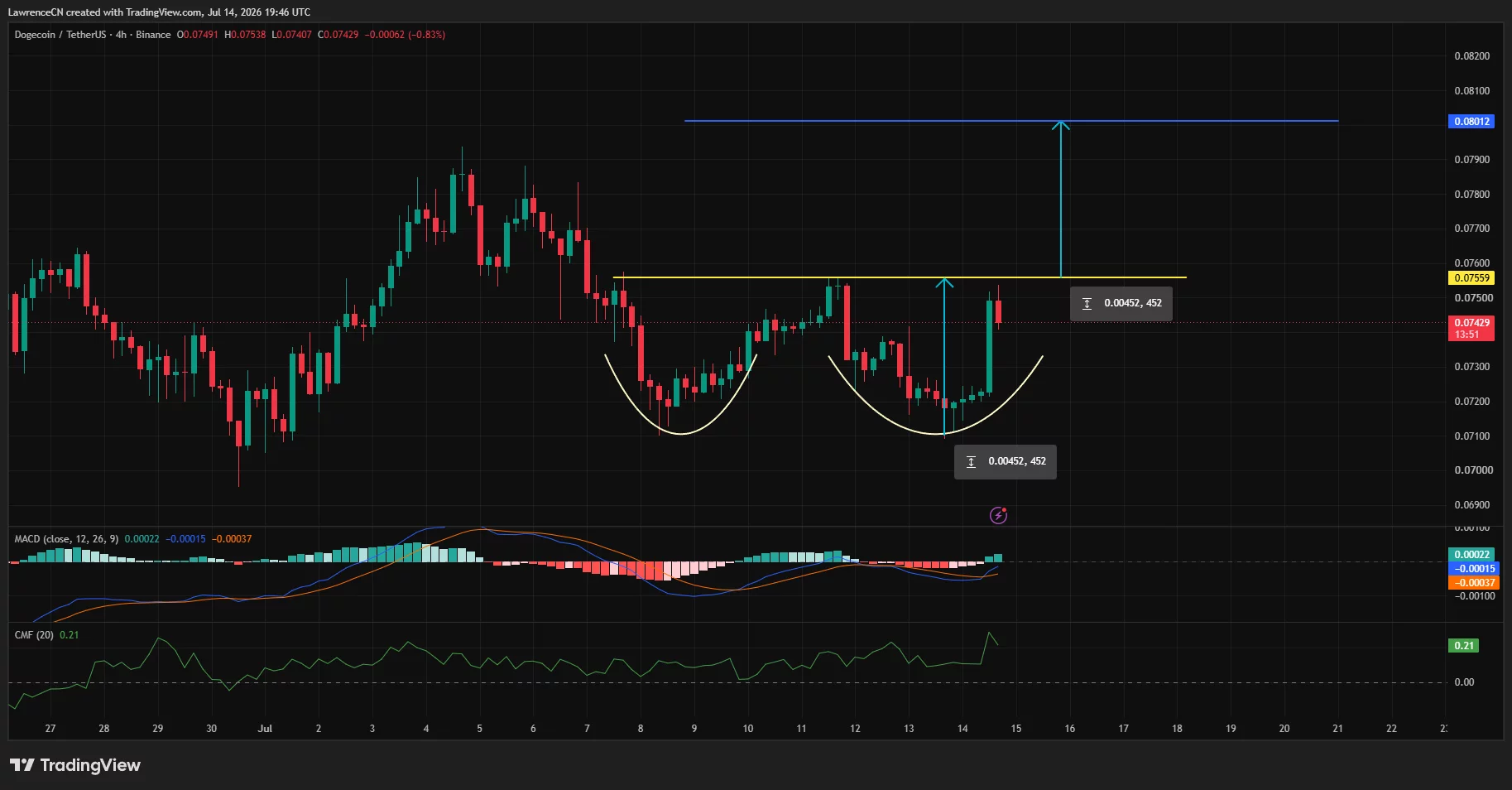Click the CMF (20) indicator legend

click(34, 635)
